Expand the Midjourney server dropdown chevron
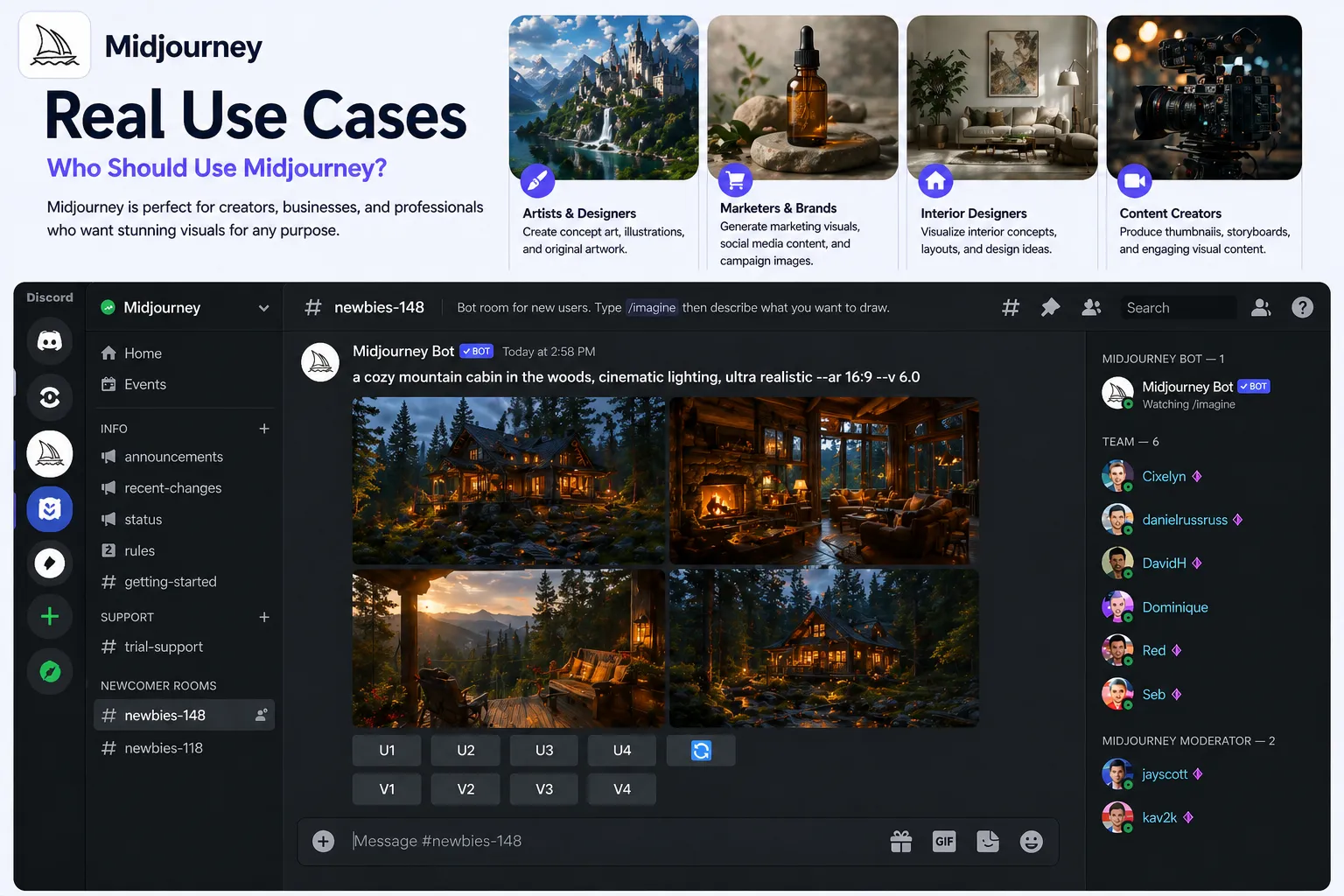Image resolution: width=1344 pixels, height=896 pixels. pos(263,308)
